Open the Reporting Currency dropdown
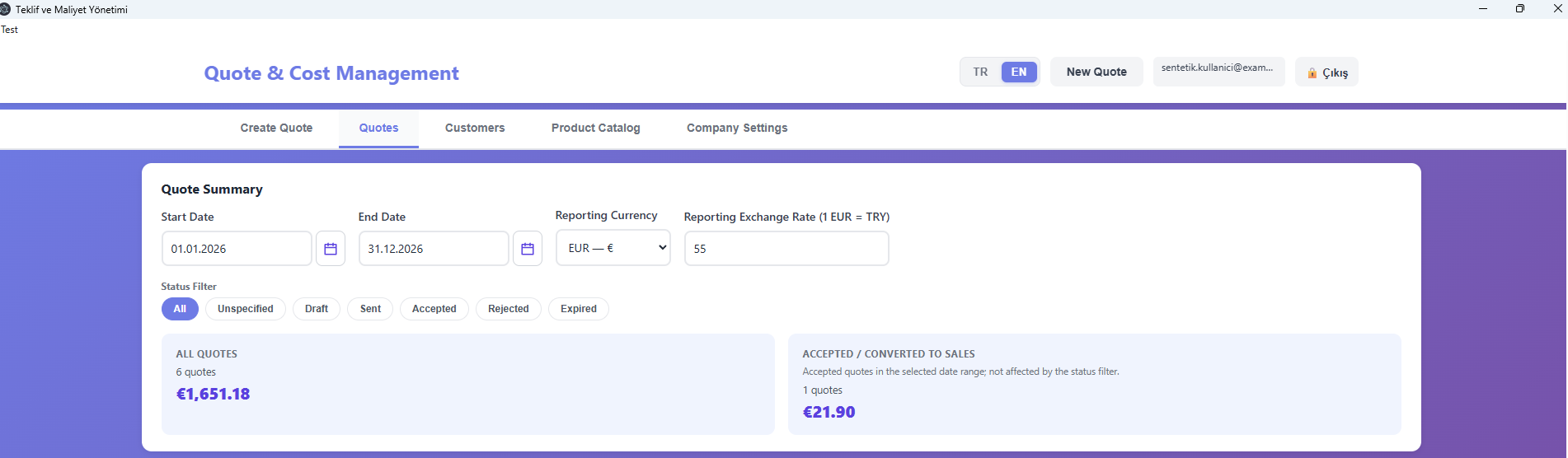 point(613,248)
